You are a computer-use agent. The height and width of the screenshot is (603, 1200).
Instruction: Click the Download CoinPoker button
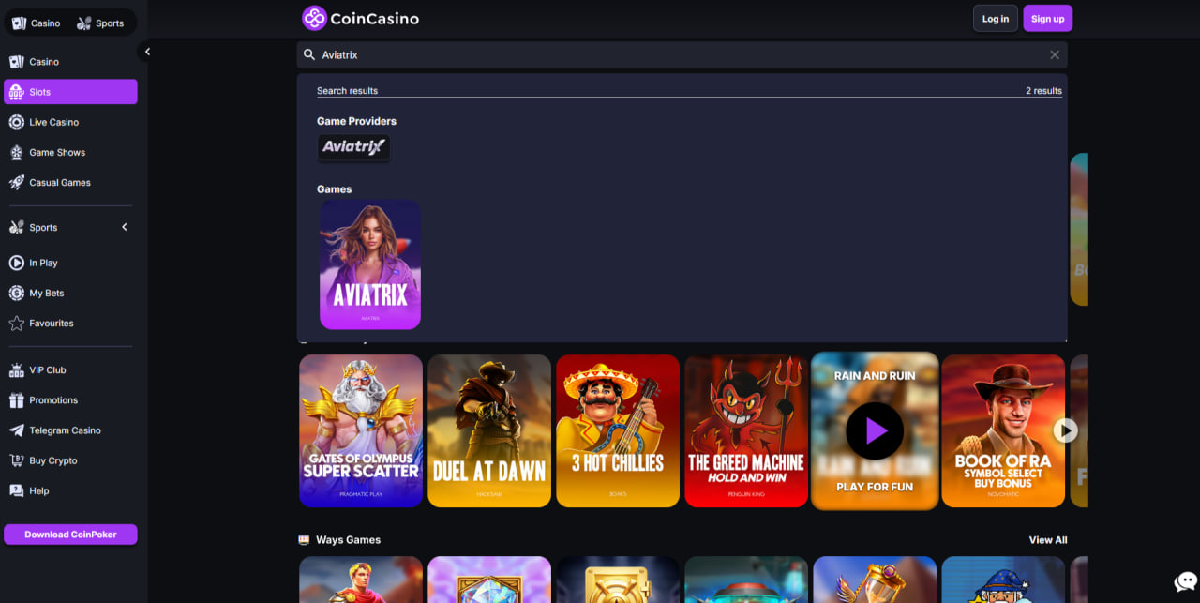(70, 534)
